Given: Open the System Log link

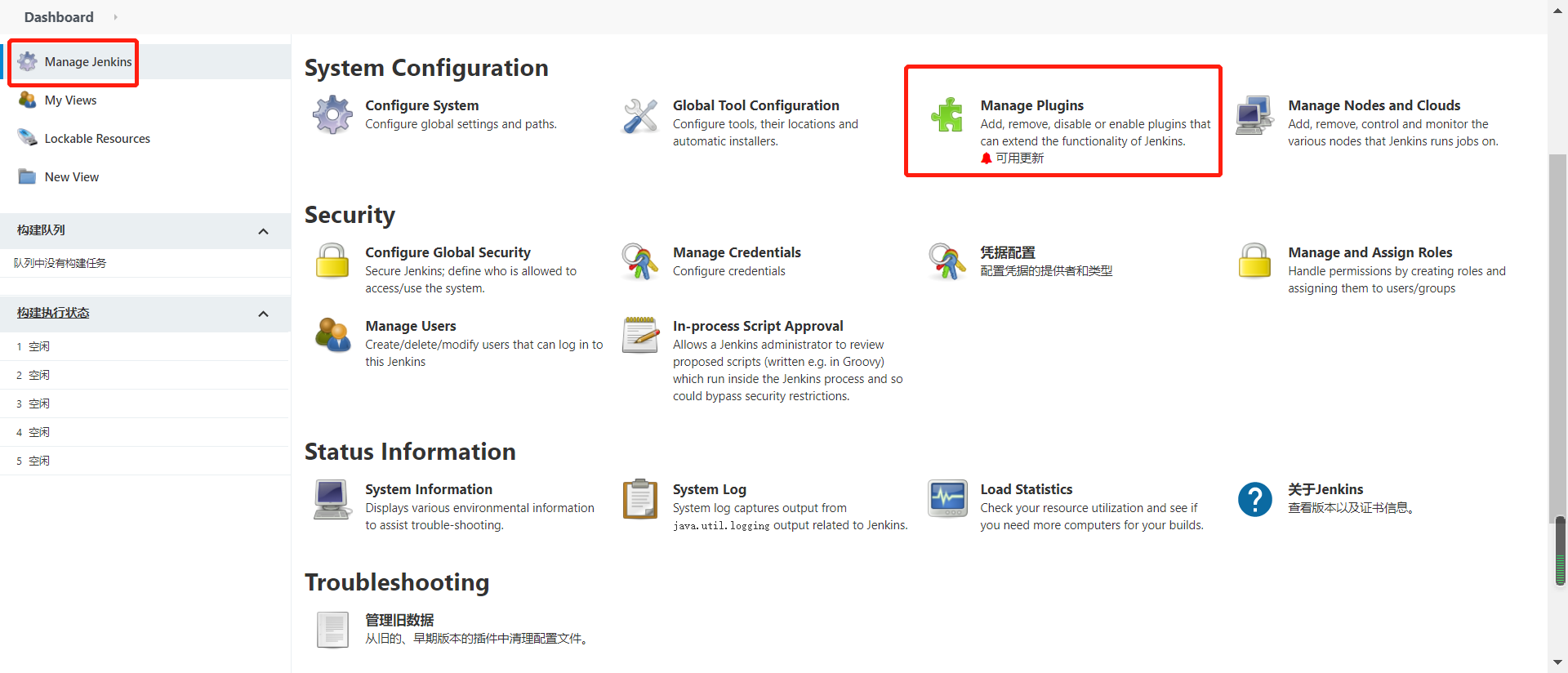Looking at the screenshot, I should click(710, 489).
